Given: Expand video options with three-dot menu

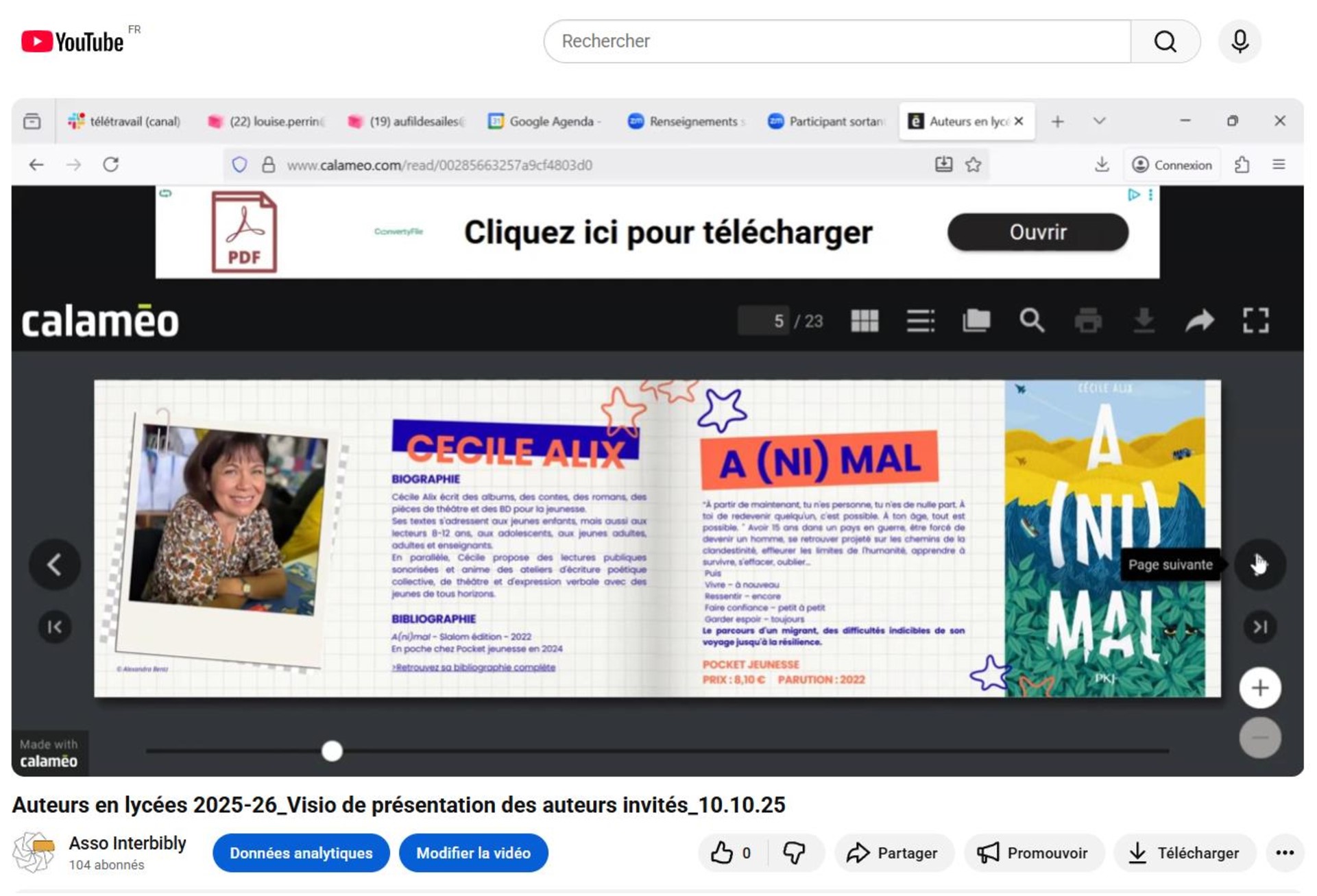Looking at the screenshot, I should coord(1285,853).
